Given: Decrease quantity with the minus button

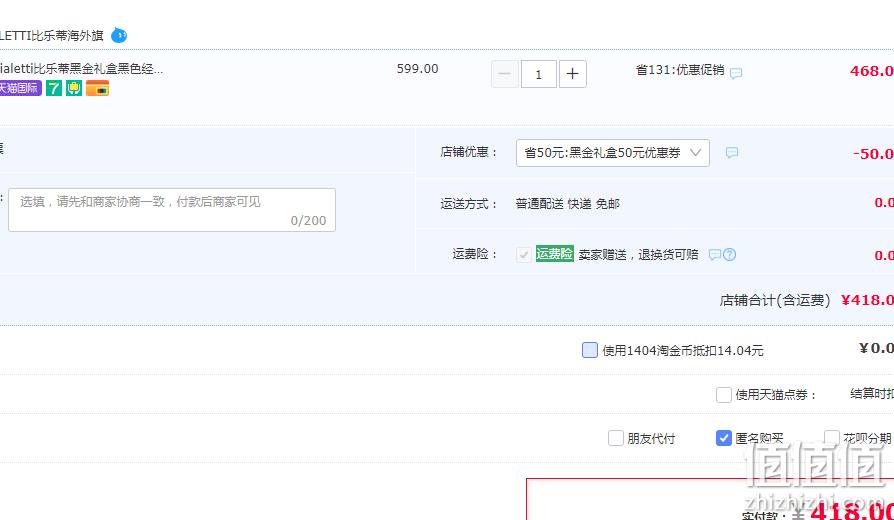Looking at the screenshot, I should [505, 74].
